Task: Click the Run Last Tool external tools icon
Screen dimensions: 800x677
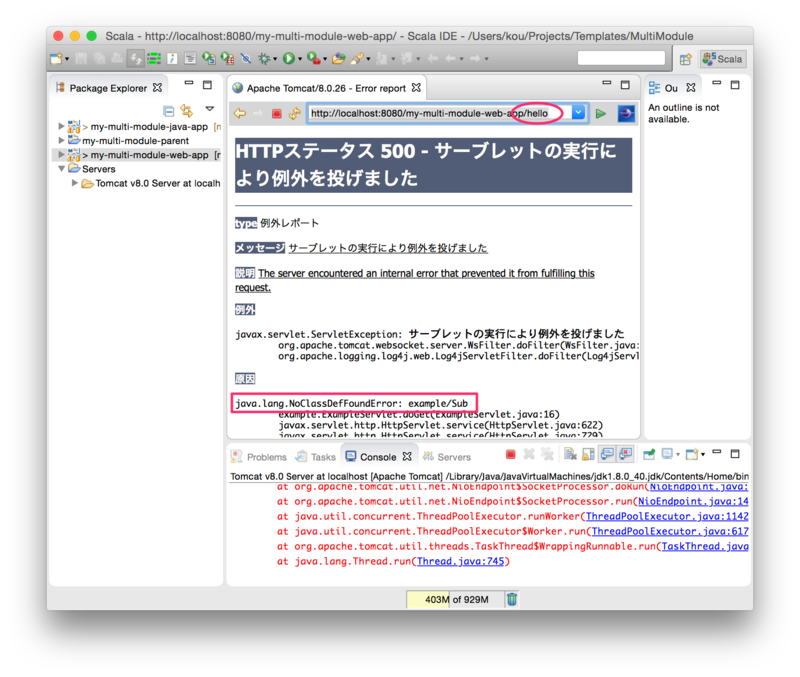Action: [x=313, y=59]
